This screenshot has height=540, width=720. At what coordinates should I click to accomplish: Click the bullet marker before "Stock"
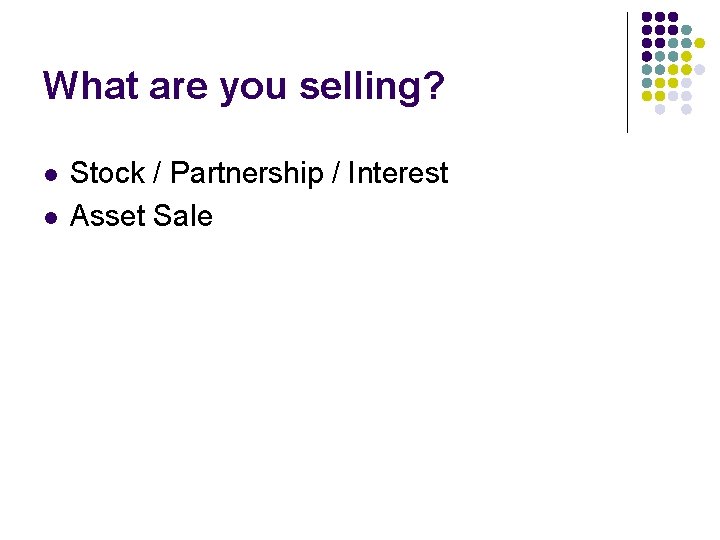[50, 174]
